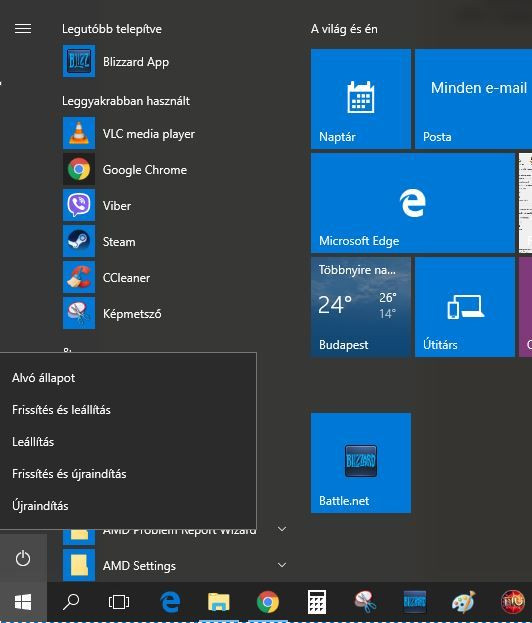The image size is (532, 623).
Task: Open Blizzard app from the taskbar
Action: pyautogui.click(x=414, y=602)
